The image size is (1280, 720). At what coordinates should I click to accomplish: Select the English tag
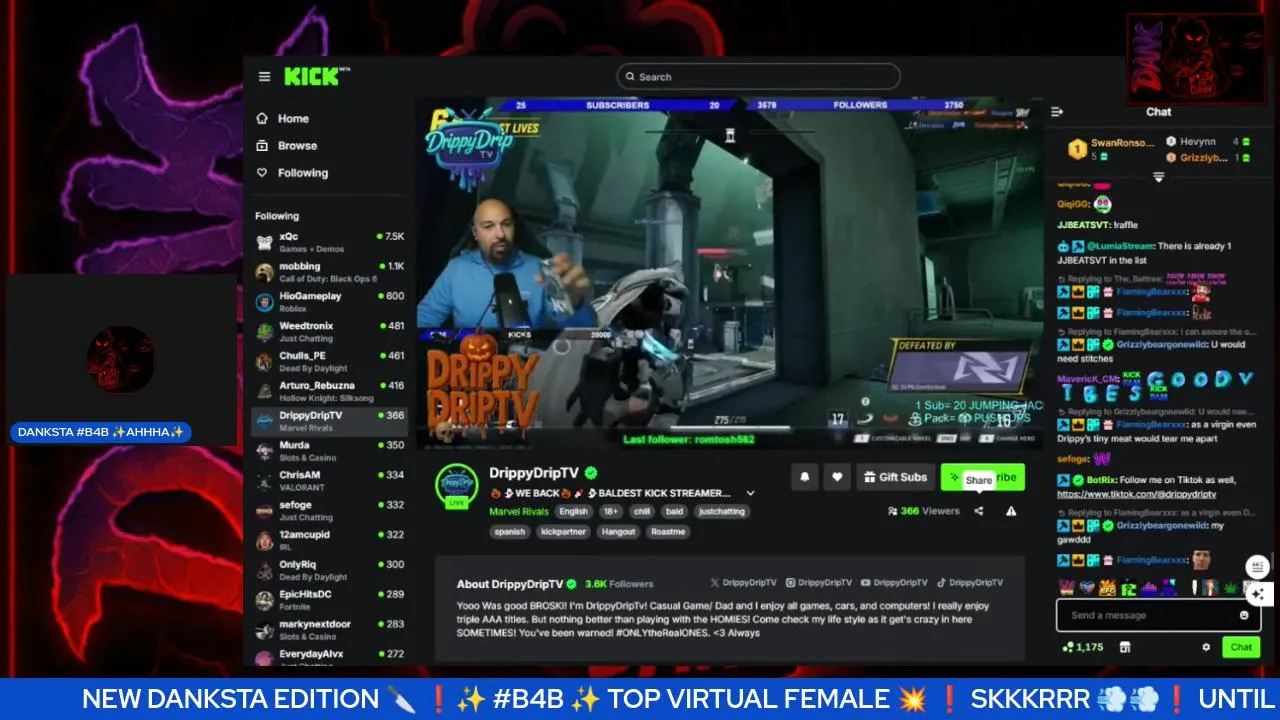coord(573,511)
